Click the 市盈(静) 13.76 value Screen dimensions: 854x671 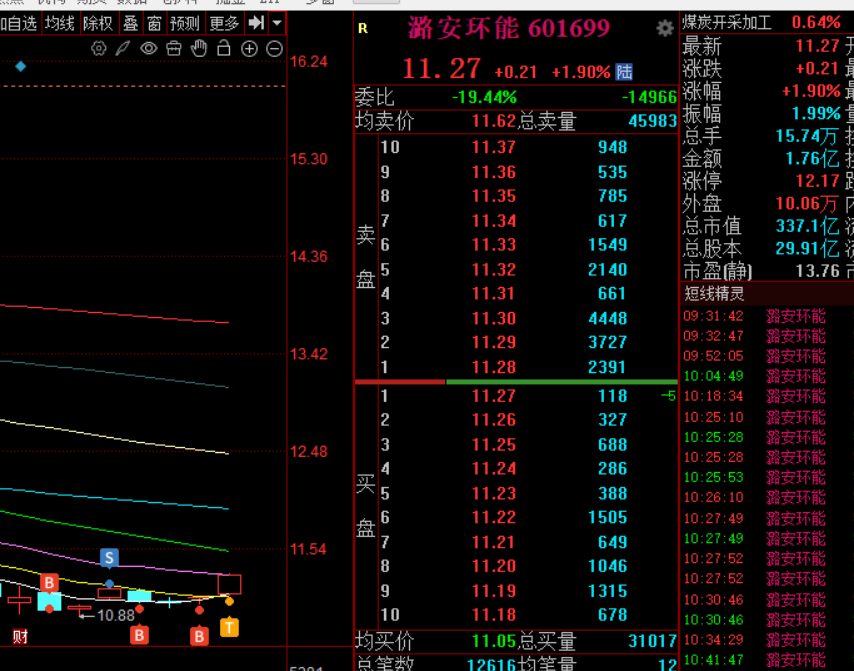818,271
